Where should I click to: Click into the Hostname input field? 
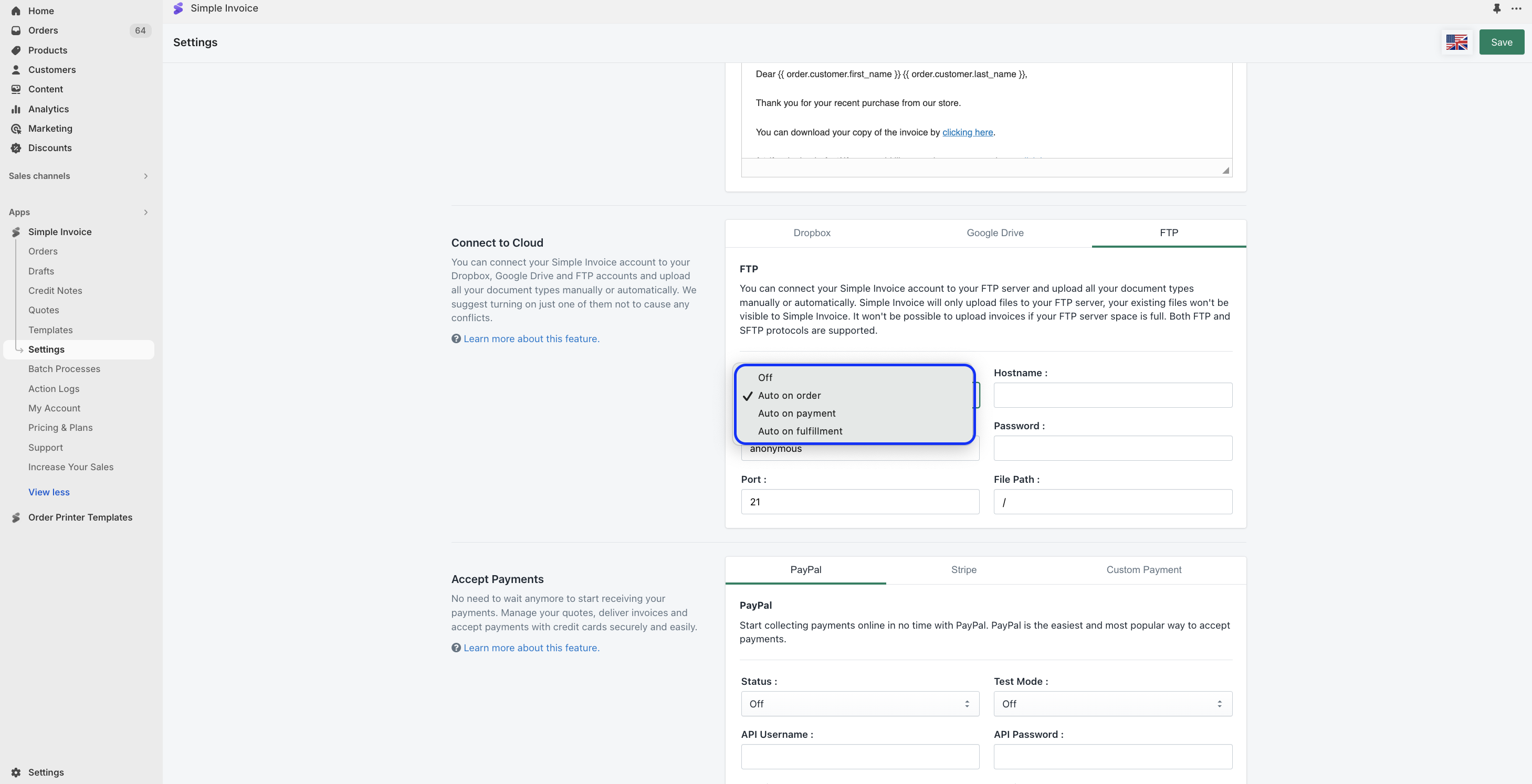click(x=1112, y=395)
